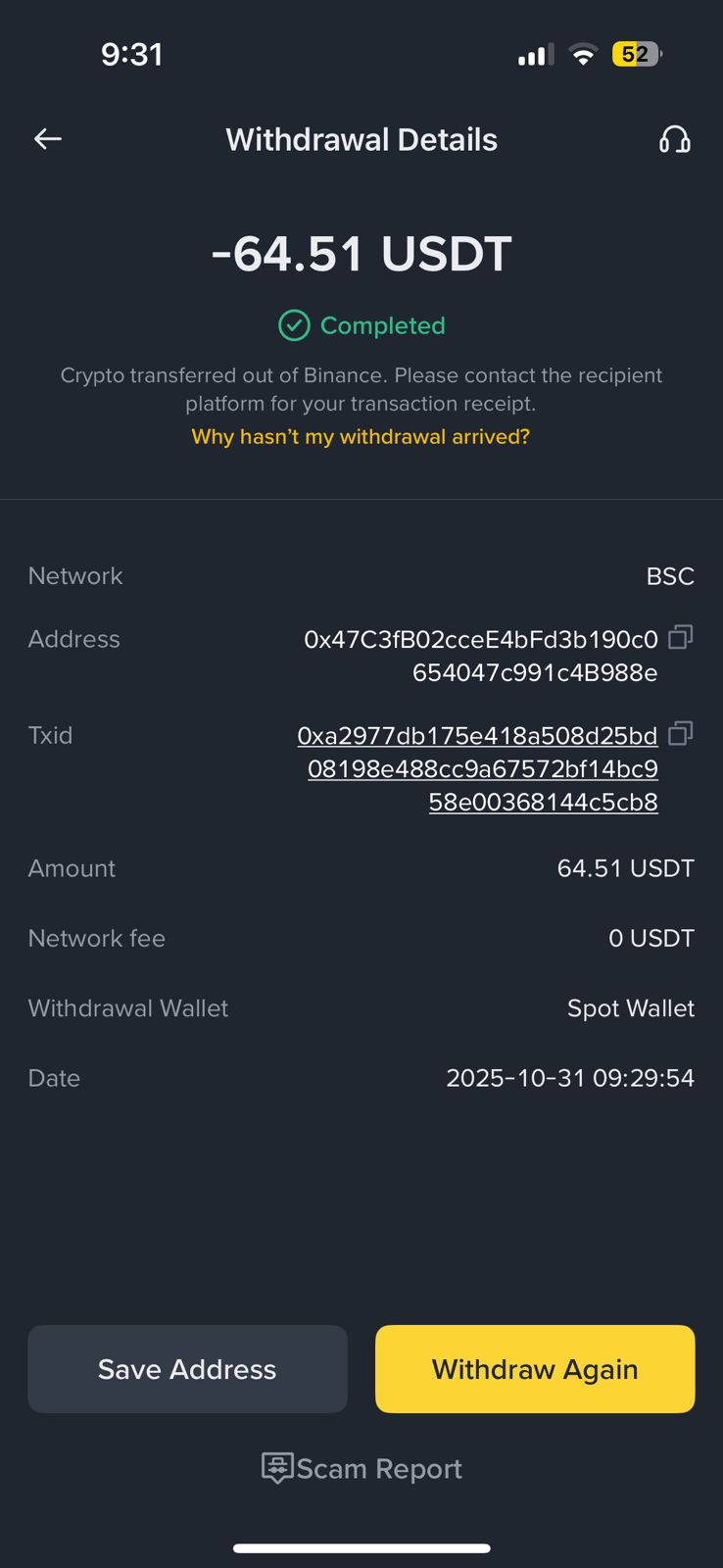
Task: Tap the wallet address text
Action: (x=481, y=656)
